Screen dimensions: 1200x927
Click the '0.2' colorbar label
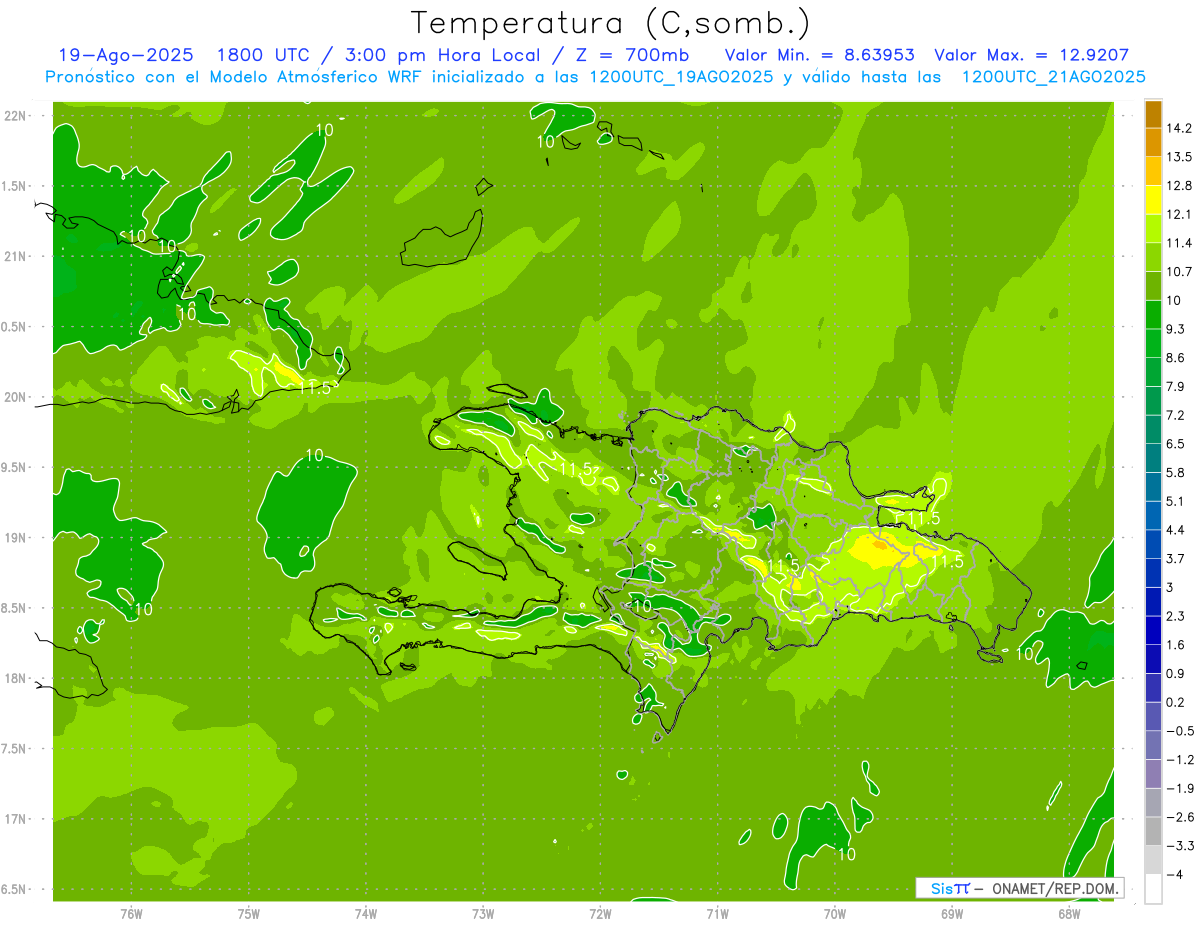[1175, 702]
